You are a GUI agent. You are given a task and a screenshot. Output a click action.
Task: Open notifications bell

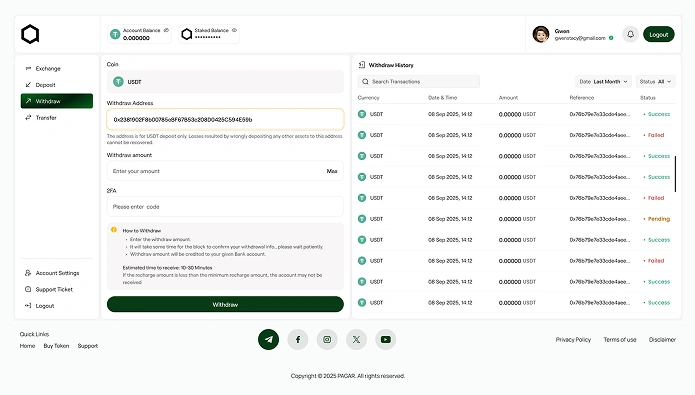(x=630, y=34)
